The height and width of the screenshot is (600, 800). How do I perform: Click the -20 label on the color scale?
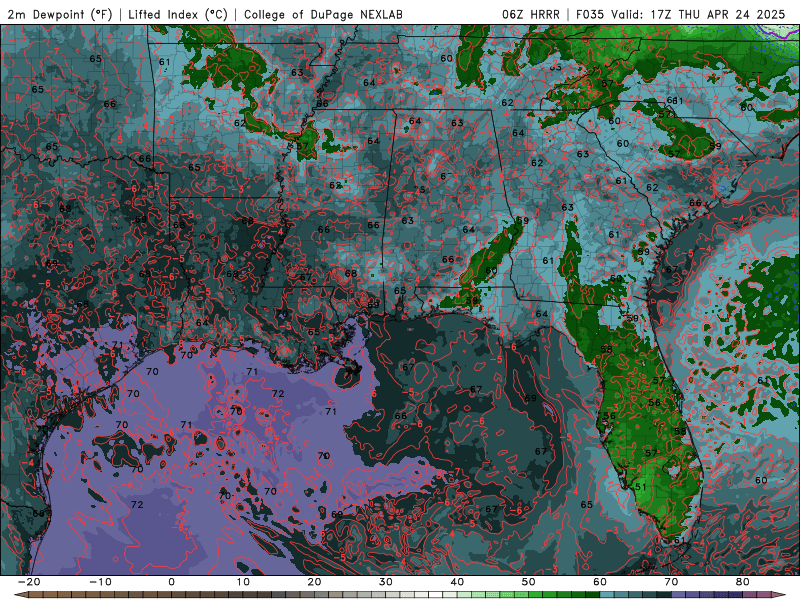click(29, 582)
